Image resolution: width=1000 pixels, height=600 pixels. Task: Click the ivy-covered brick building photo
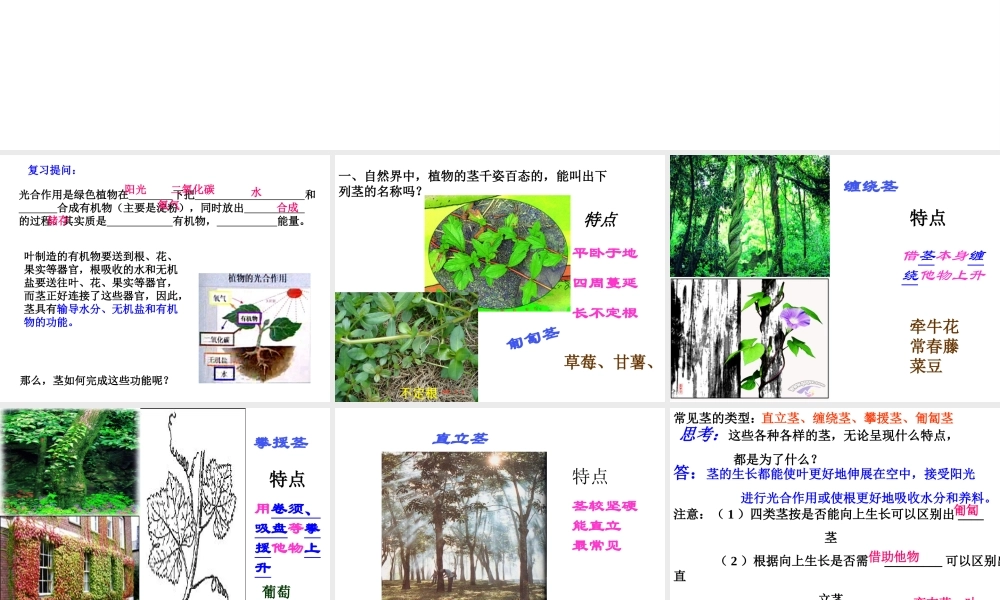(70, 558)
